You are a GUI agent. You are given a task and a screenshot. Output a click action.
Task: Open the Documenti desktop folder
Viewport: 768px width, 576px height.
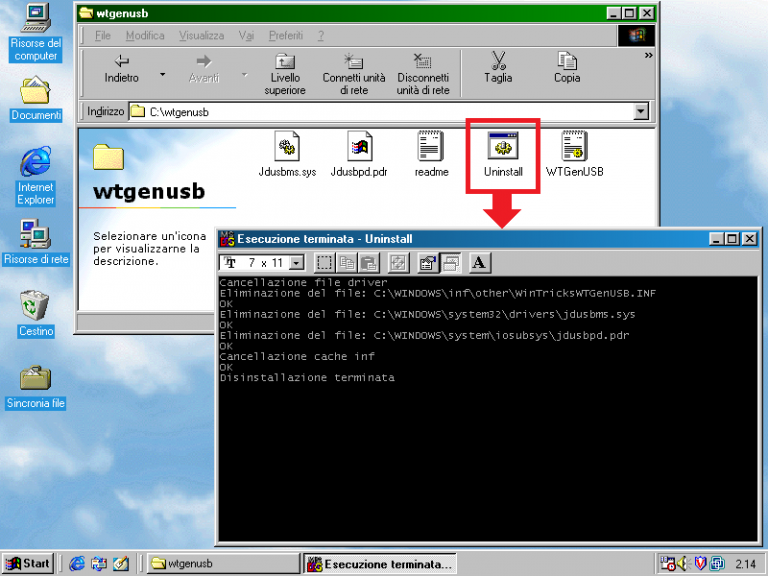point(36,98)
